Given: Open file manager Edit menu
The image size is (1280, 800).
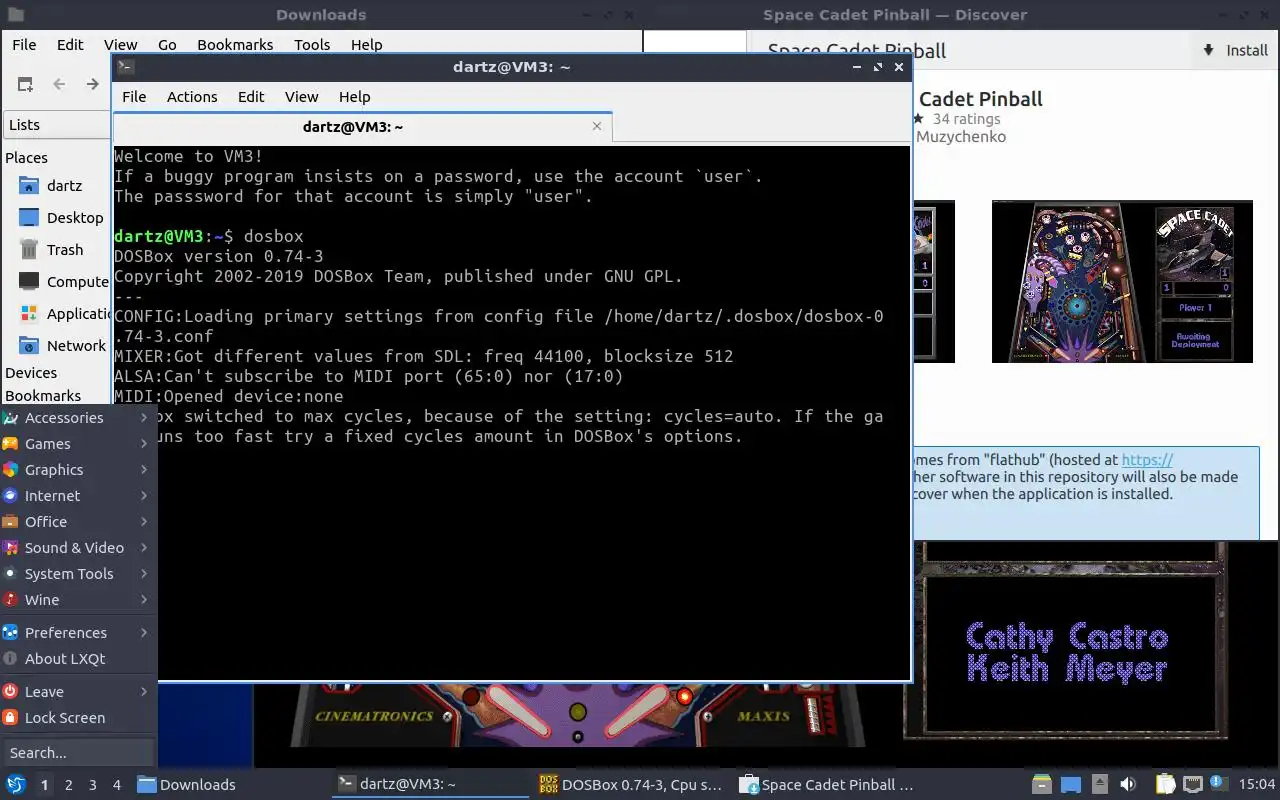Looking at the screenshot, I should 70,45.
